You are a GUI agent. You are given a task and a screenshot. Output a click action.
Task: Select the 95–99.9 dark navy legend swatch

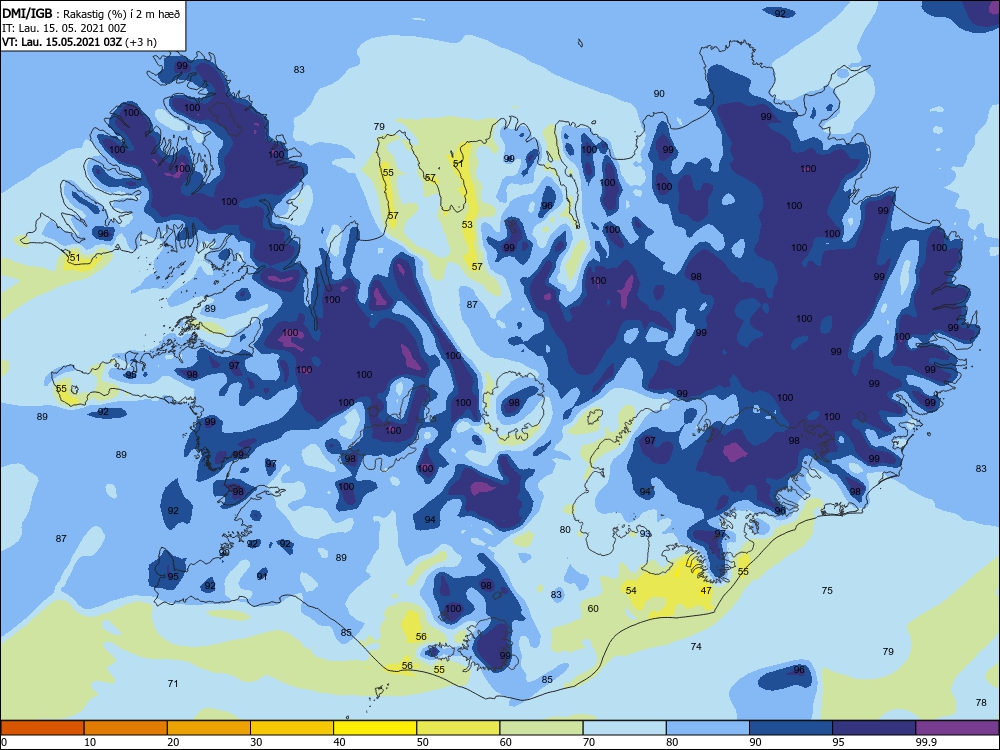click(x=874, y=728)
